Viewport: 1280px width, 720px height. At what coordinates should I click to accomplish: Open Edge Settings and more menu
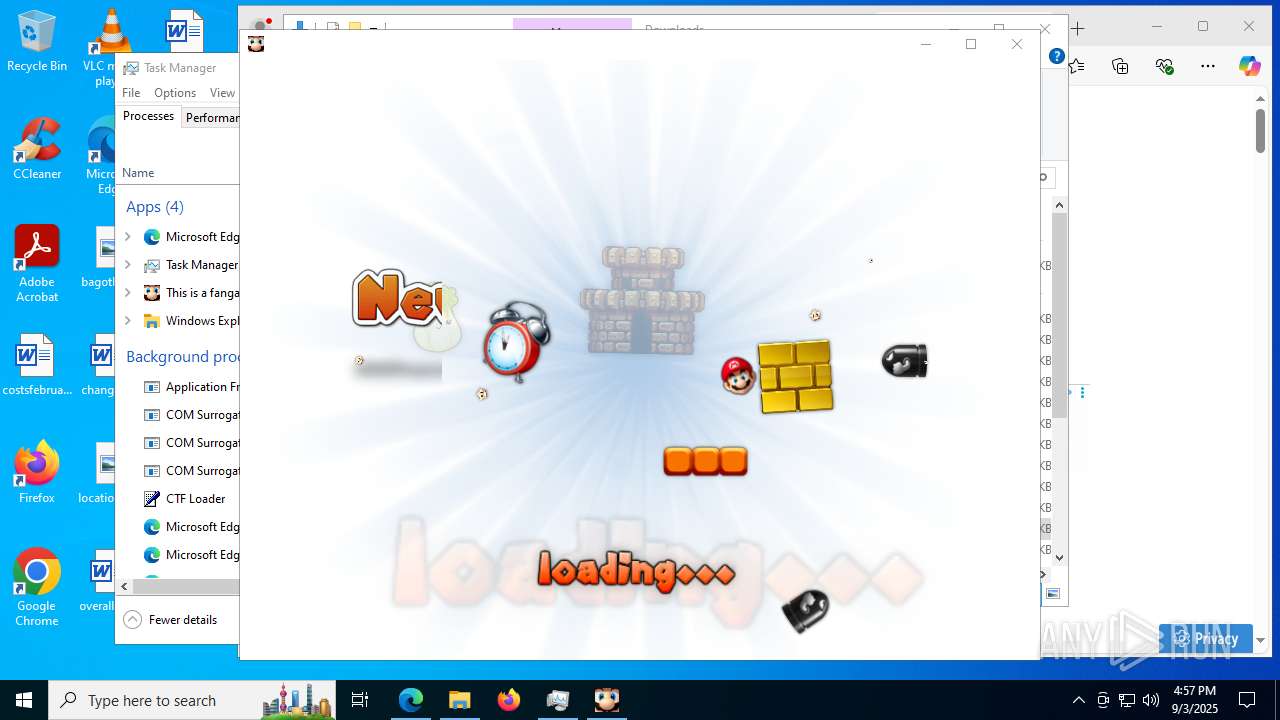[x=1208, y=66]
